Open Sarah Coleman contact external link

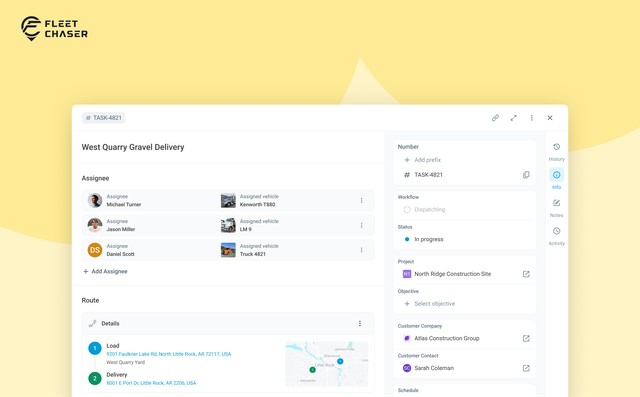click(526, 368)
